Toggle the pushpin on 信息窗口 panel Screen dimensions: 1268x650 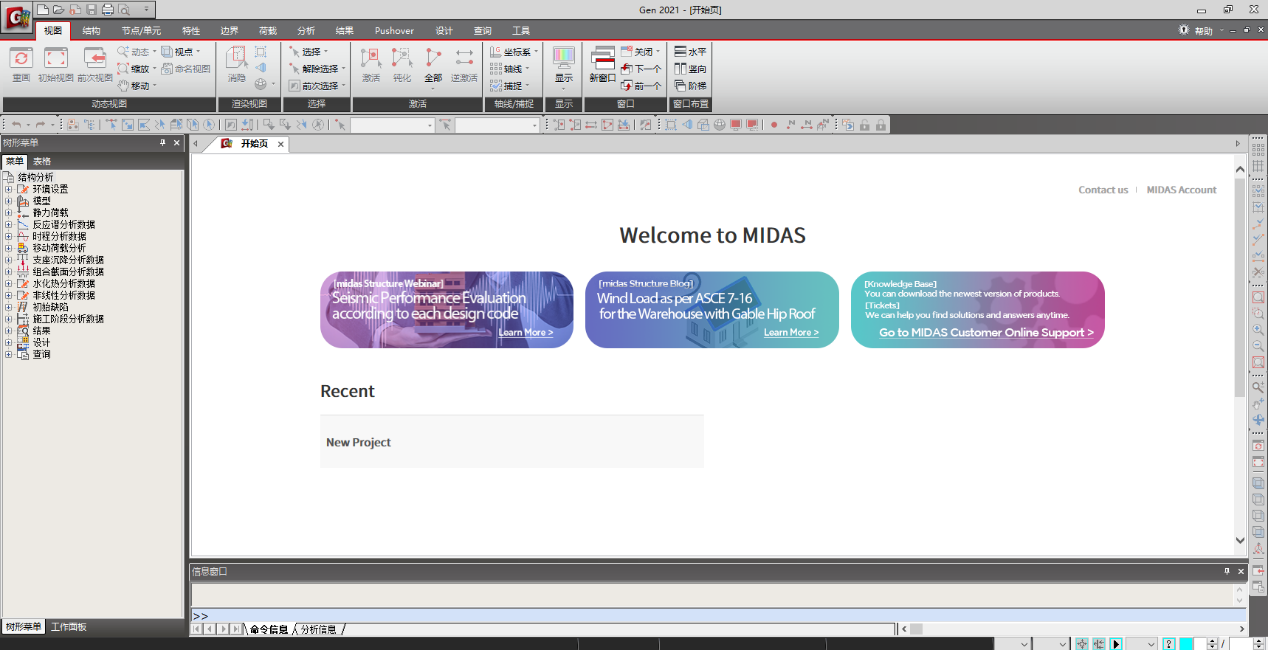coord(1227,571)
